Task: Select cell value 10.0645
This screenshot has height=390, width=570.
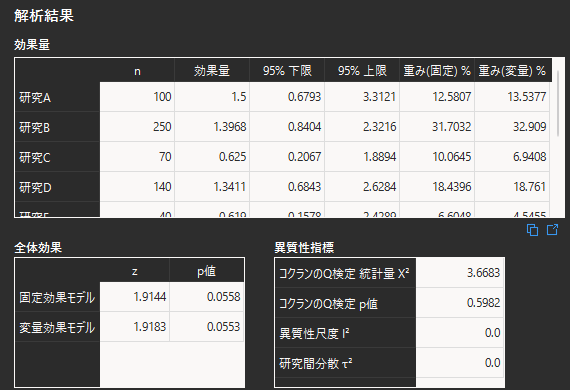Action: [x=437, y=157]
